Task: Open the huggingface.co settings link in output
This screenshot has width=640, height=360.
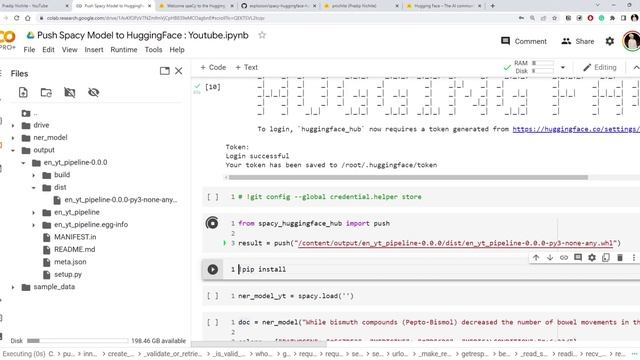Action: (x=576, y=129)
